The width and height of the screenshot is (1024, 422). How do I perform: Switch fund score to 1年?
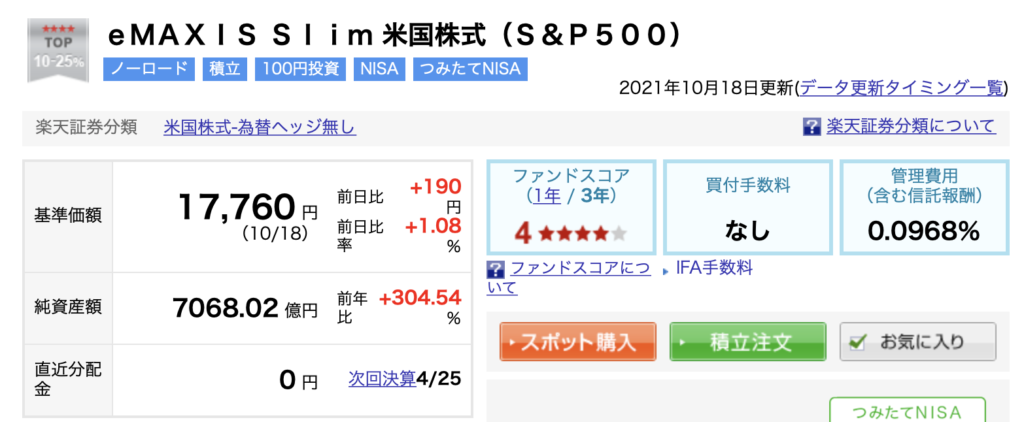pos(547,195)
